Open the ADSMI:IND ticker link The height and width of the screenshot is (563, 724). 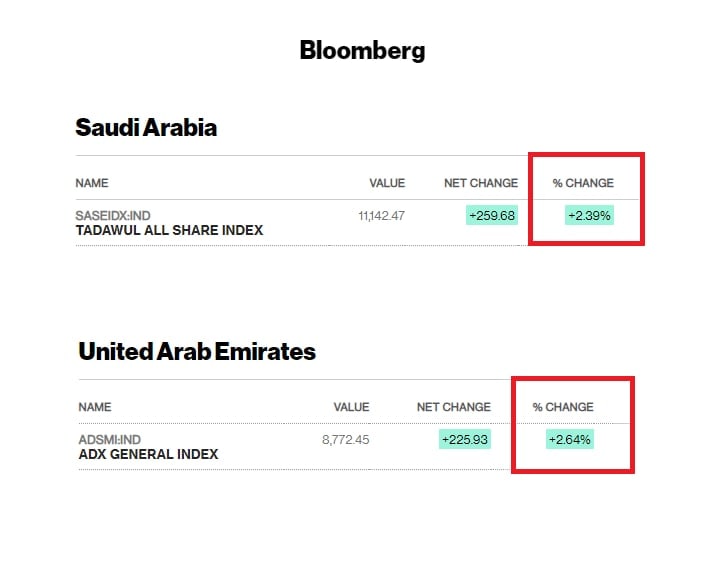coord(109,440)
